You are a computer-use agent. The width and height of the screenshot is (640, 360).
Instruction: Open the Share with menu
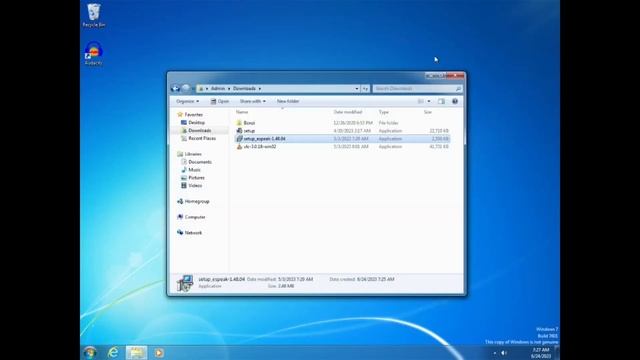[252, 101]
